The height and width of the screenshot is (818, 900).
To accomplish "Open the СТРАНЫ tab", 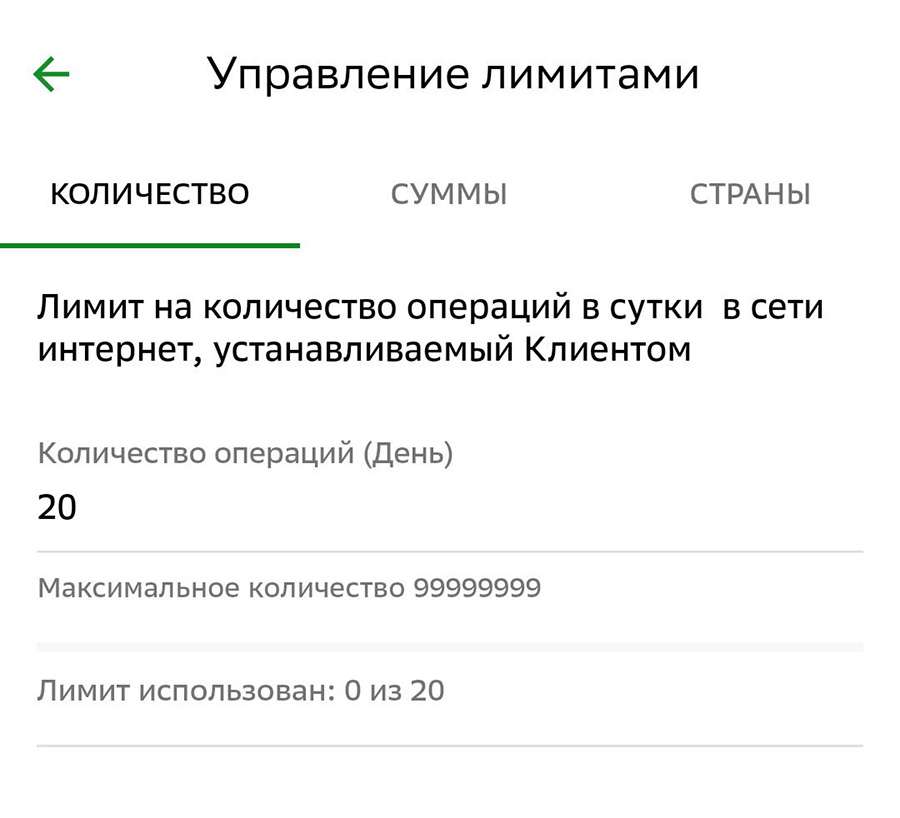I will pos(751,194).
